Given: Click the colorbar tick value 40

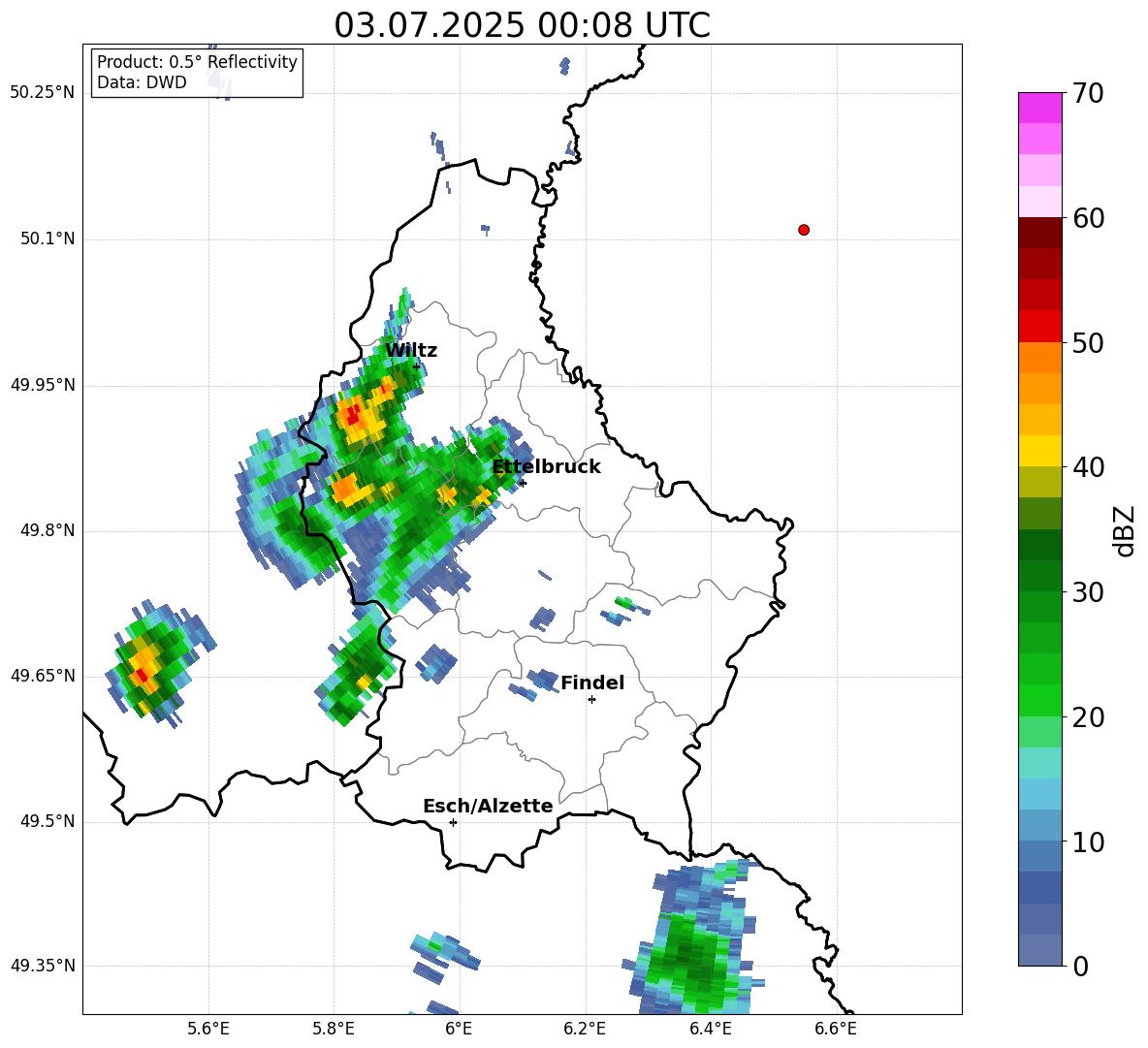Looking at the screenshot, I should pyautogui.click(x=1088, y=467).
